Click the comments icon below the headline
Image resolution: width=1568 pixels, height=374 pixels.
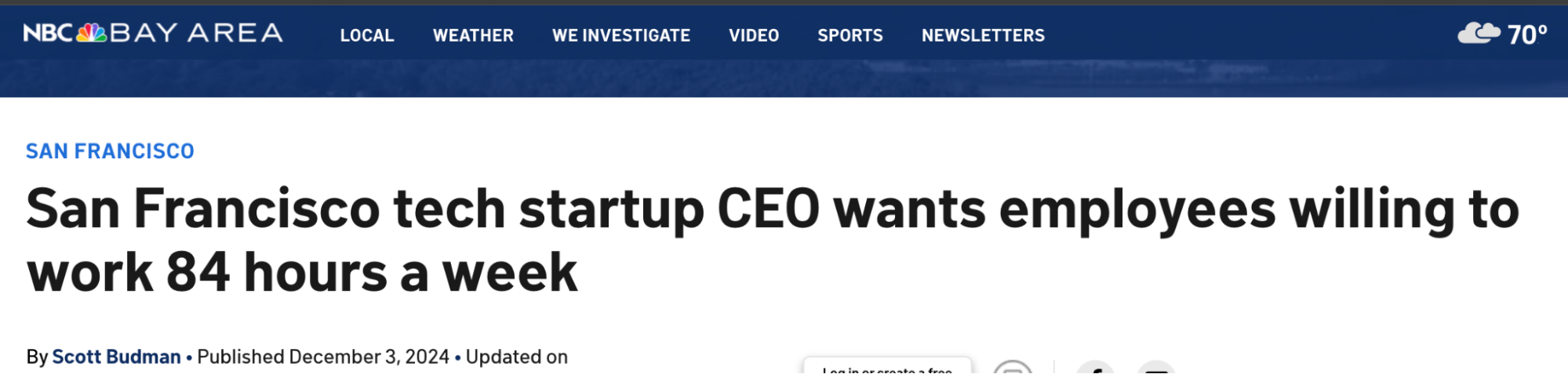pyautogui.click(x=1013, y=369)
